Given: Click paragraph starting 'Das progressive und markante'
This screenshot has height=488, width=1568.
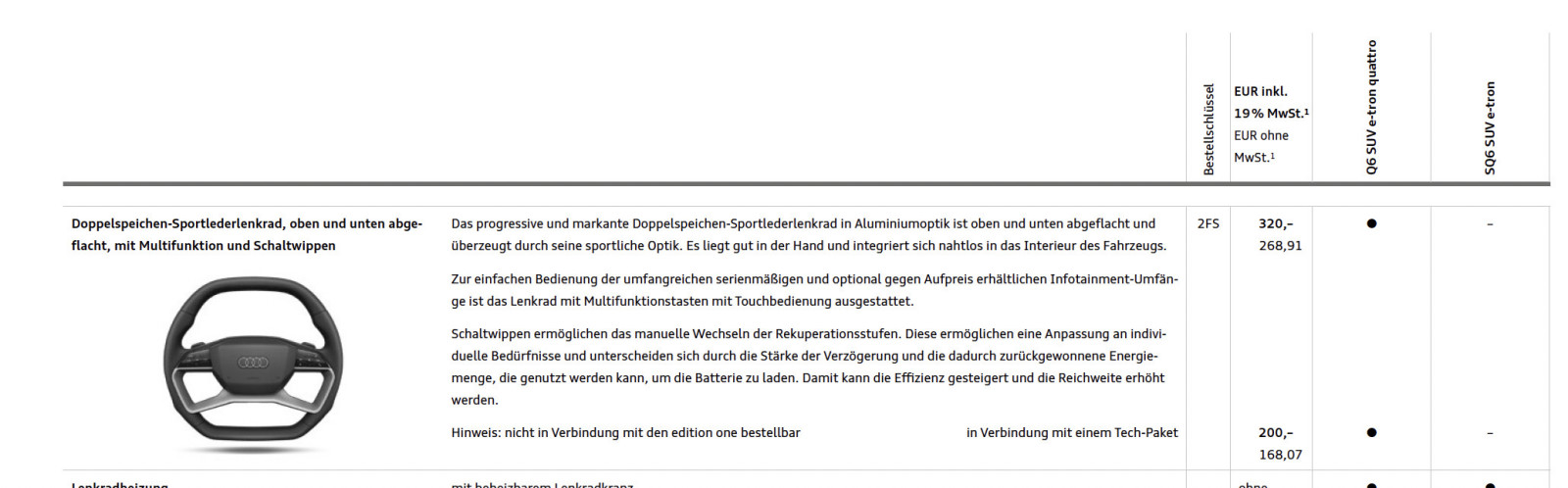Looking at the screenshot, I should [808, 234].
